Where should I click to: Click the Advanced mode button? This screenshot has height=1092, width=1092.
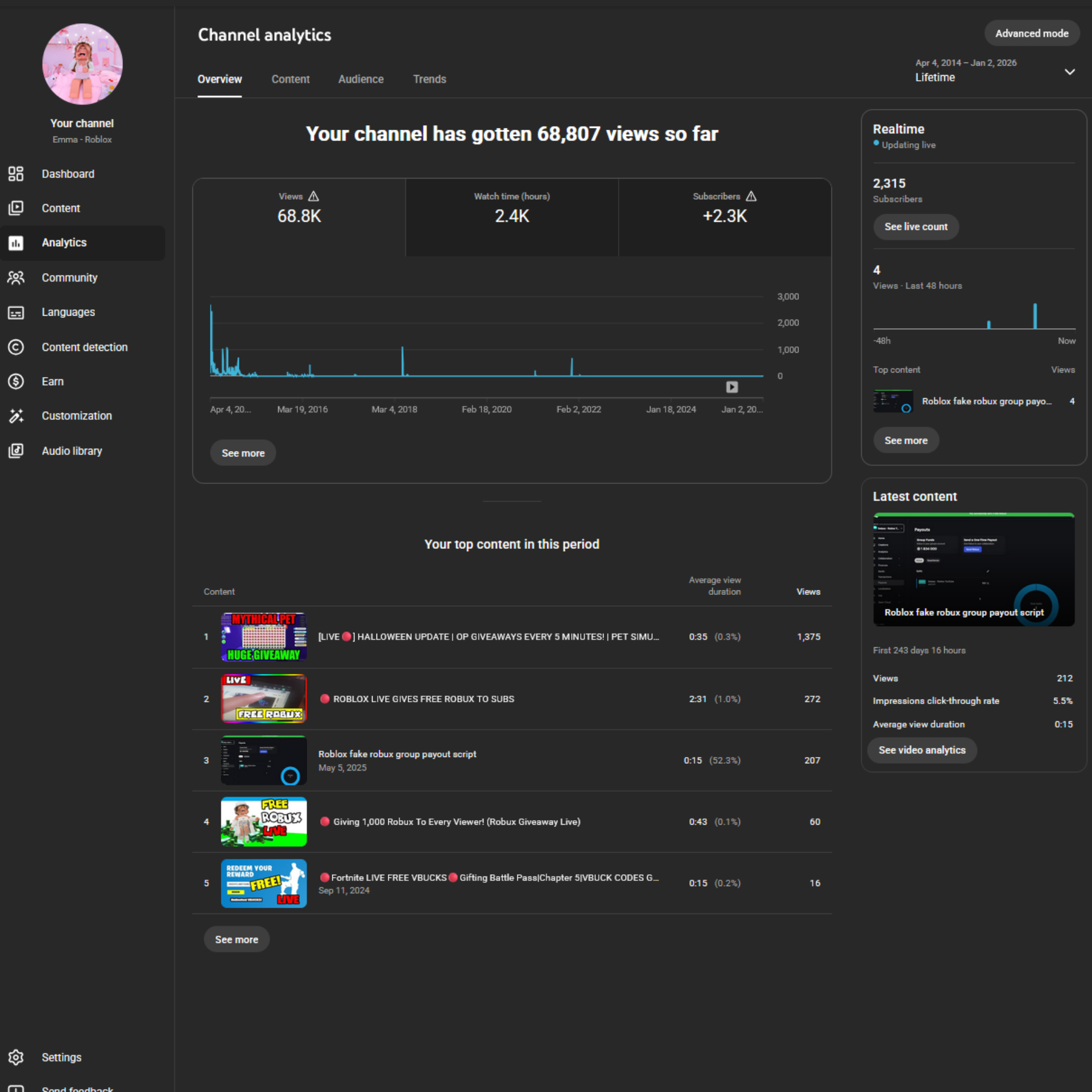coord(1031,34)
